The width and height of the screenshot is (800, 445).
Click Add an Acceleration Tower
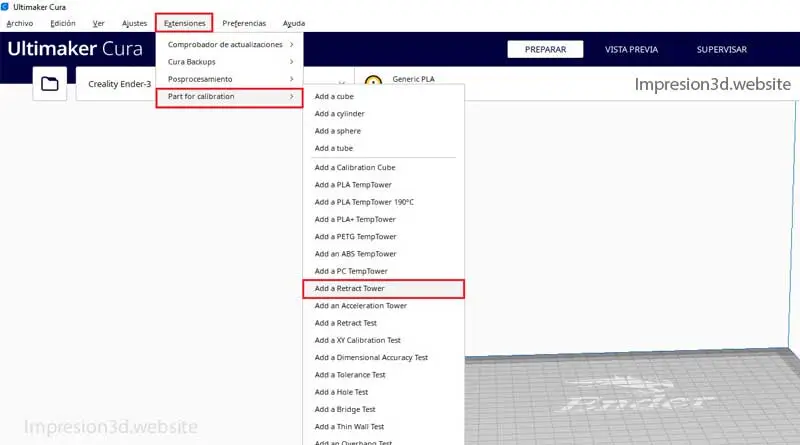click(x=384, y=306)
